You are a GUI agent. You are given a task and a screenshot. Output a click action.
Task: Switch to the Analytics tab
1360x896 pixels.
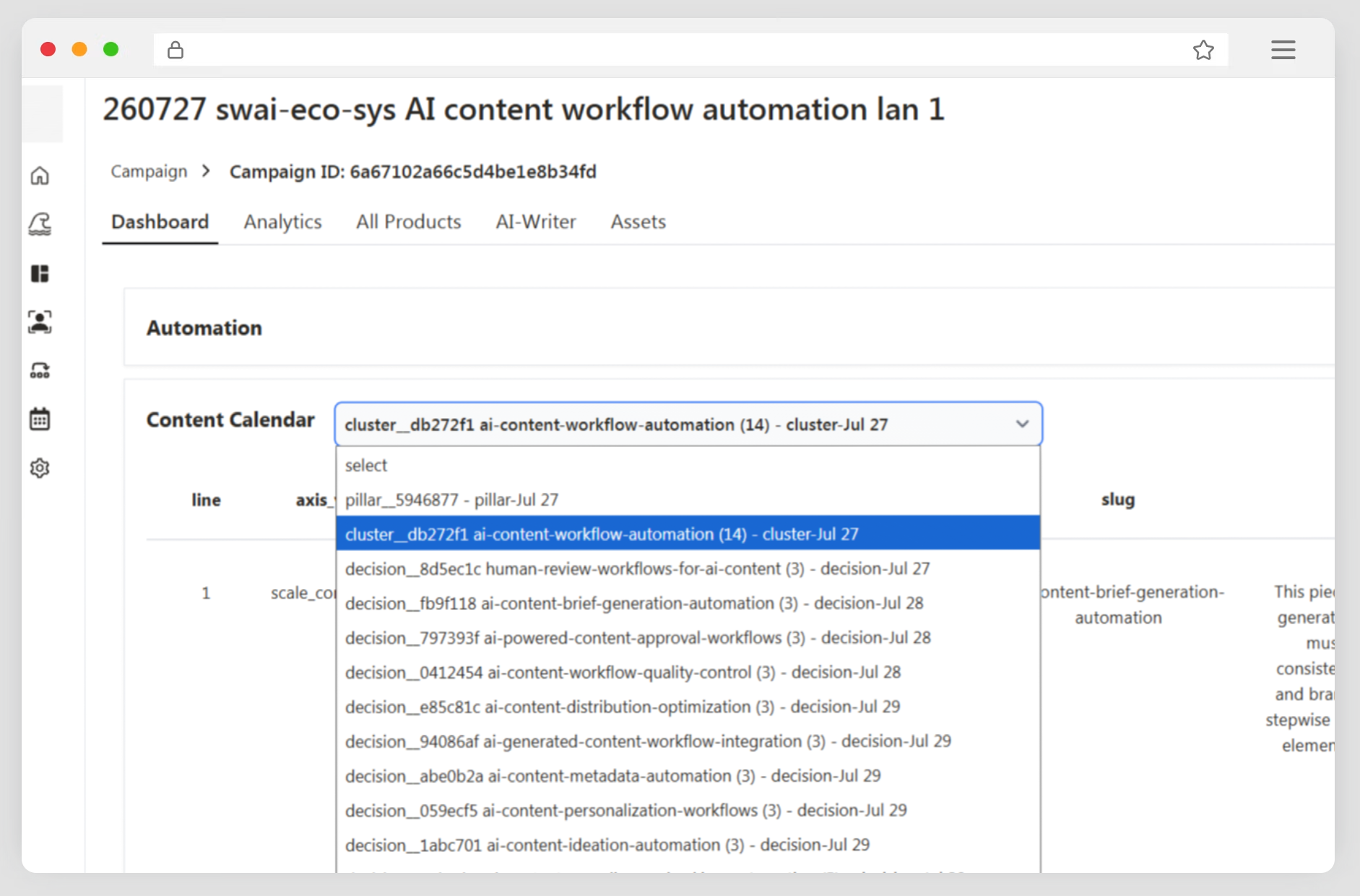tap(282, 222)
